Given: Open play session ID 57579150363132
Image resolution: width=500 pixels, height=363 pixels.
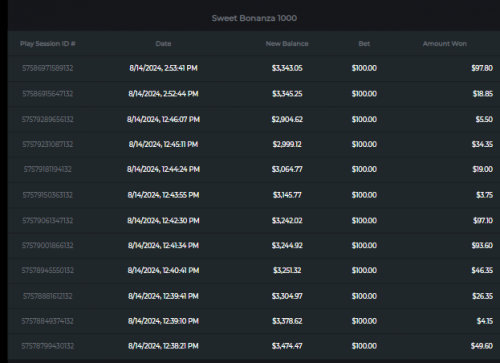Looking at the screenshot, I should click(x=48, y=195).
